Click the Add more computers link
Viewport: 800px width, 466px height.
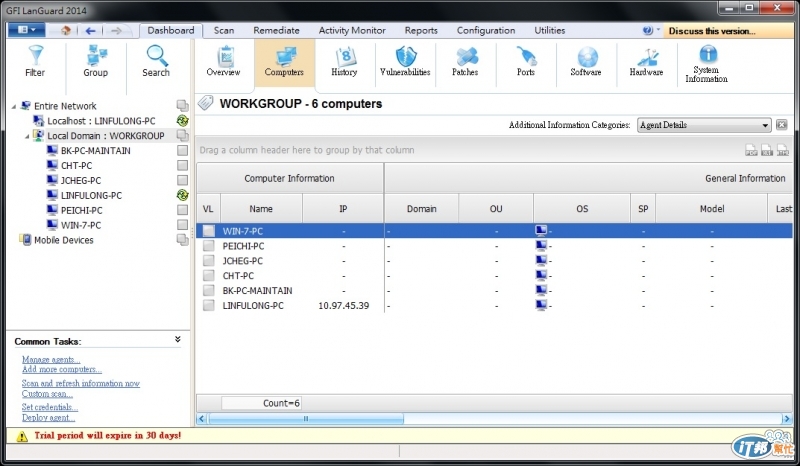click(62, 369)
